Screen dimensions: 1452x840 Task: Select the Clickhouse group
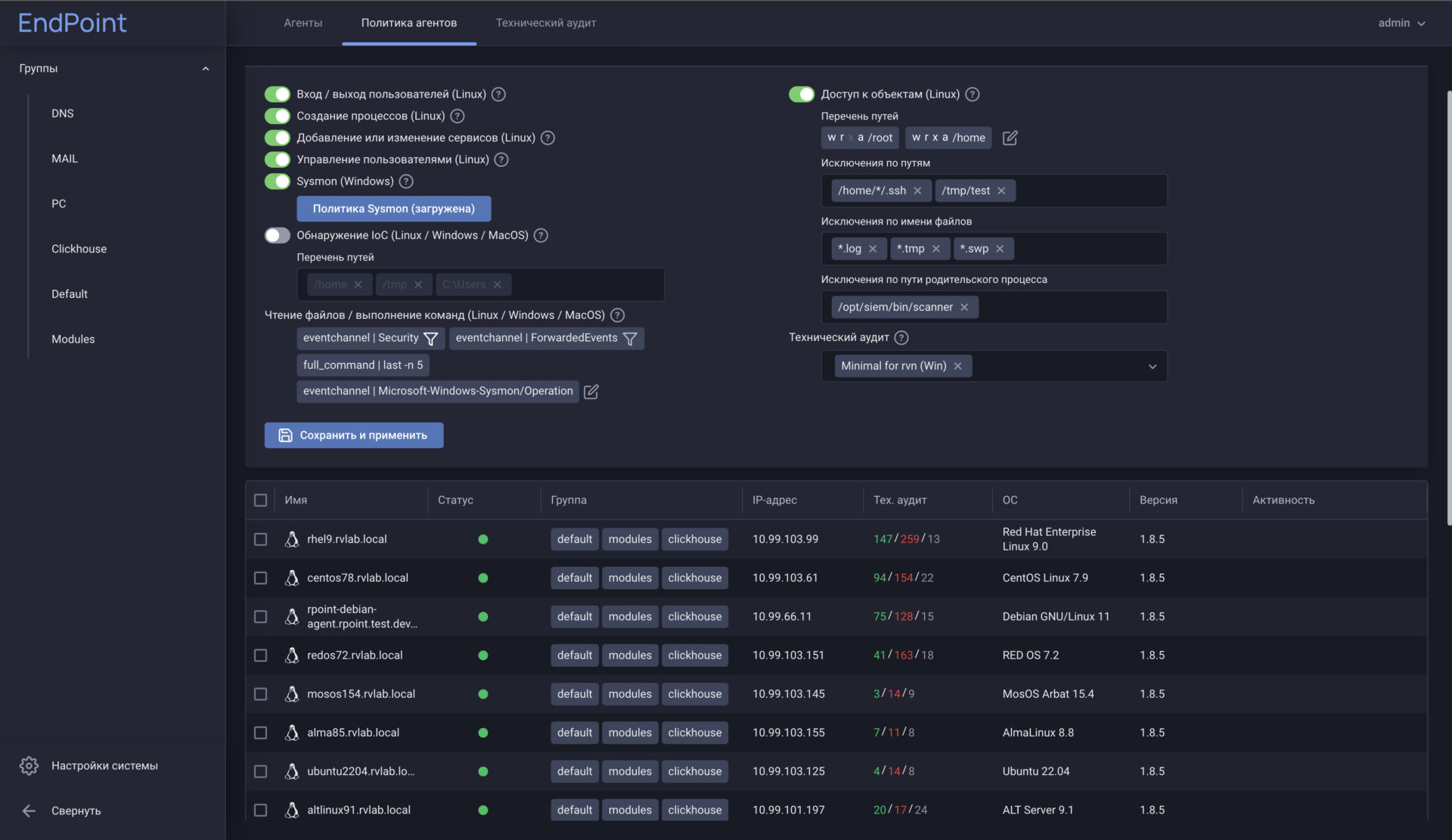click(x=79, y=250)
